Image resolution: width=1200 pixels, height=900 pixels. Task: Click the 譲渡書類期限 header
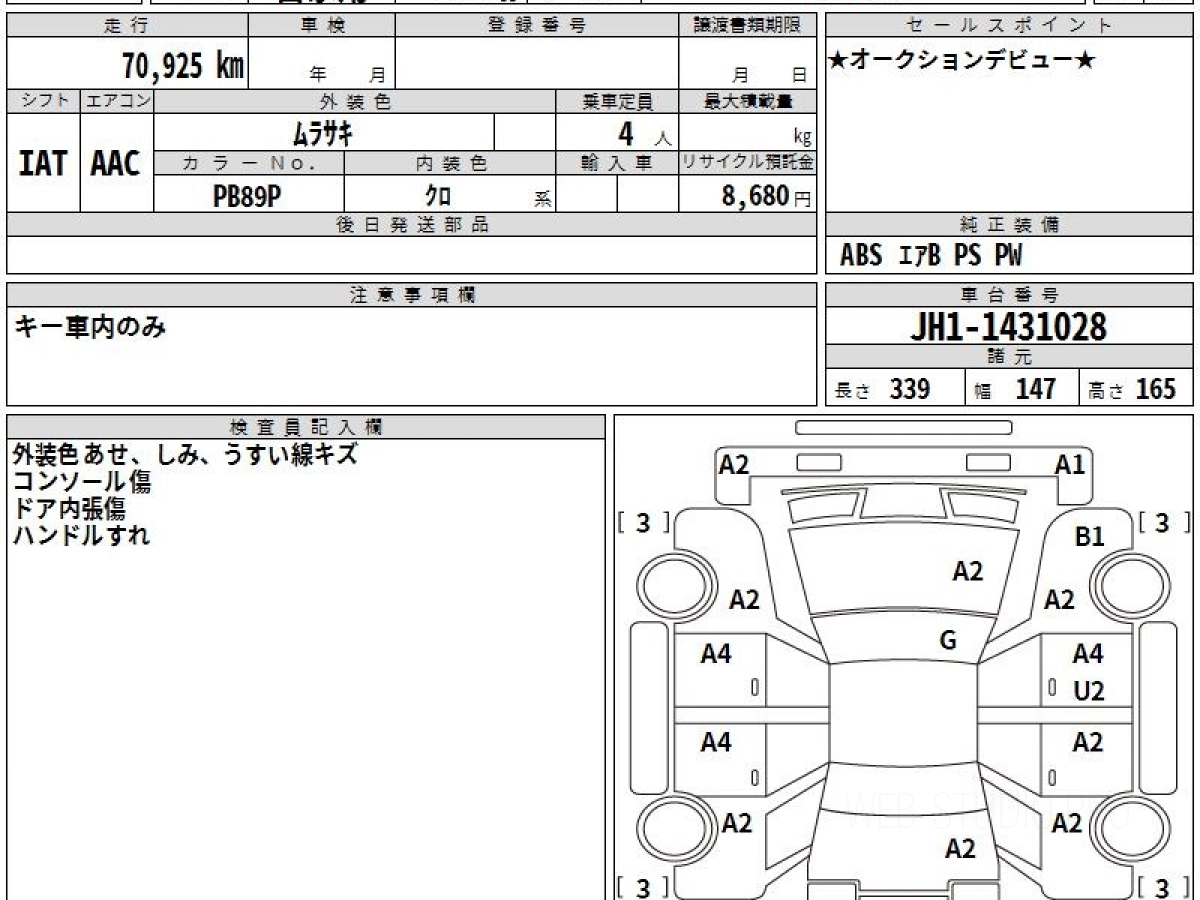(x=747, y=26)
